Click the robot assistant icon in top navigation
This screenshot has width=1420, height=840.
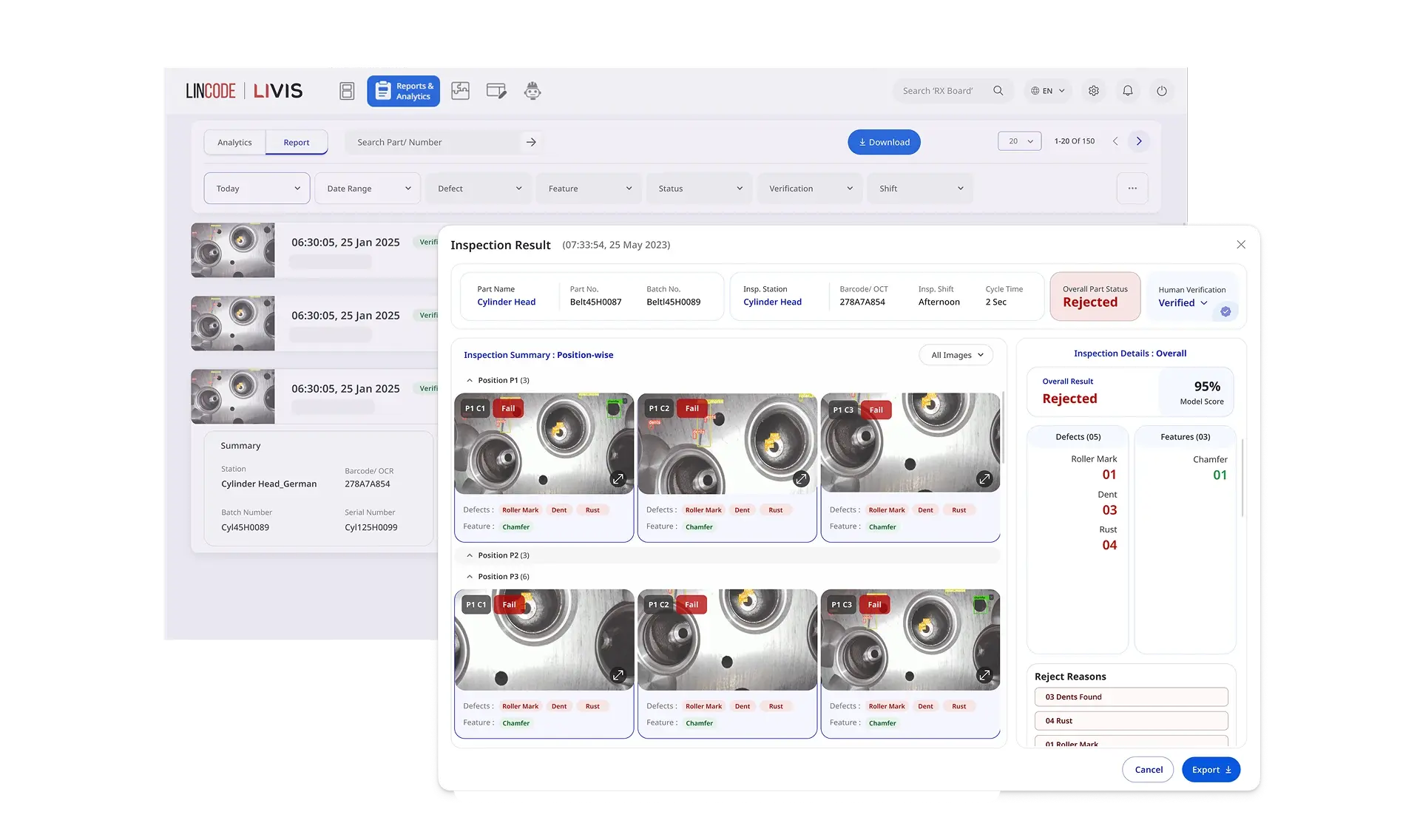[x=532, y=91]
